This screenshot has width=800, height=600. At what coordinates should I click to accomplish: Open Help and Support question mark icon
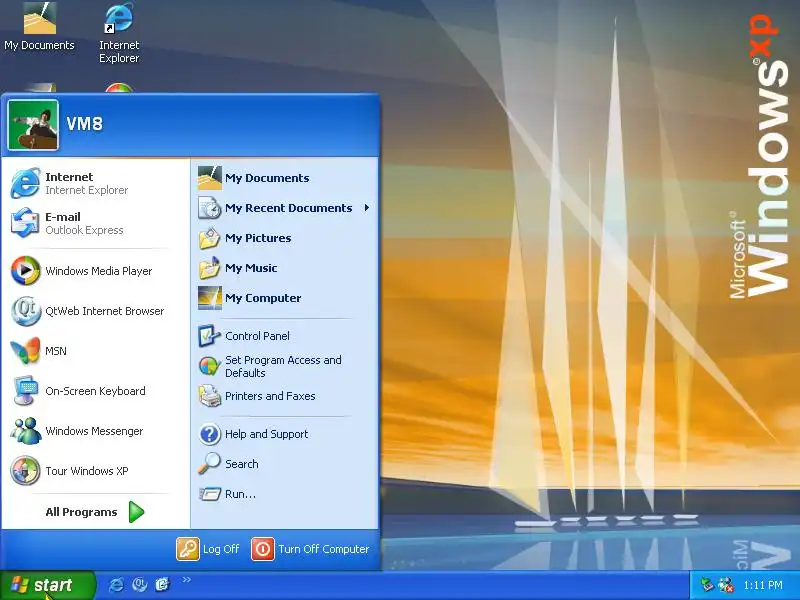[210, 434]
